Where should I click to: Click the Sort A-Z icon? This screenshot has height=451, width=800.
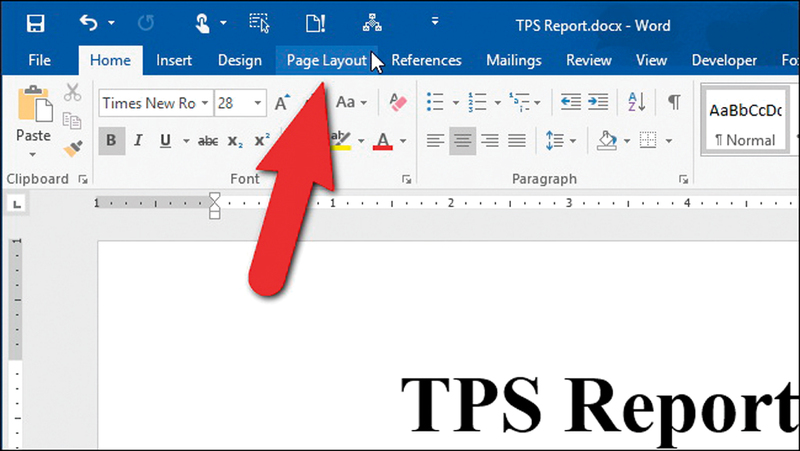tap(636, 102)
